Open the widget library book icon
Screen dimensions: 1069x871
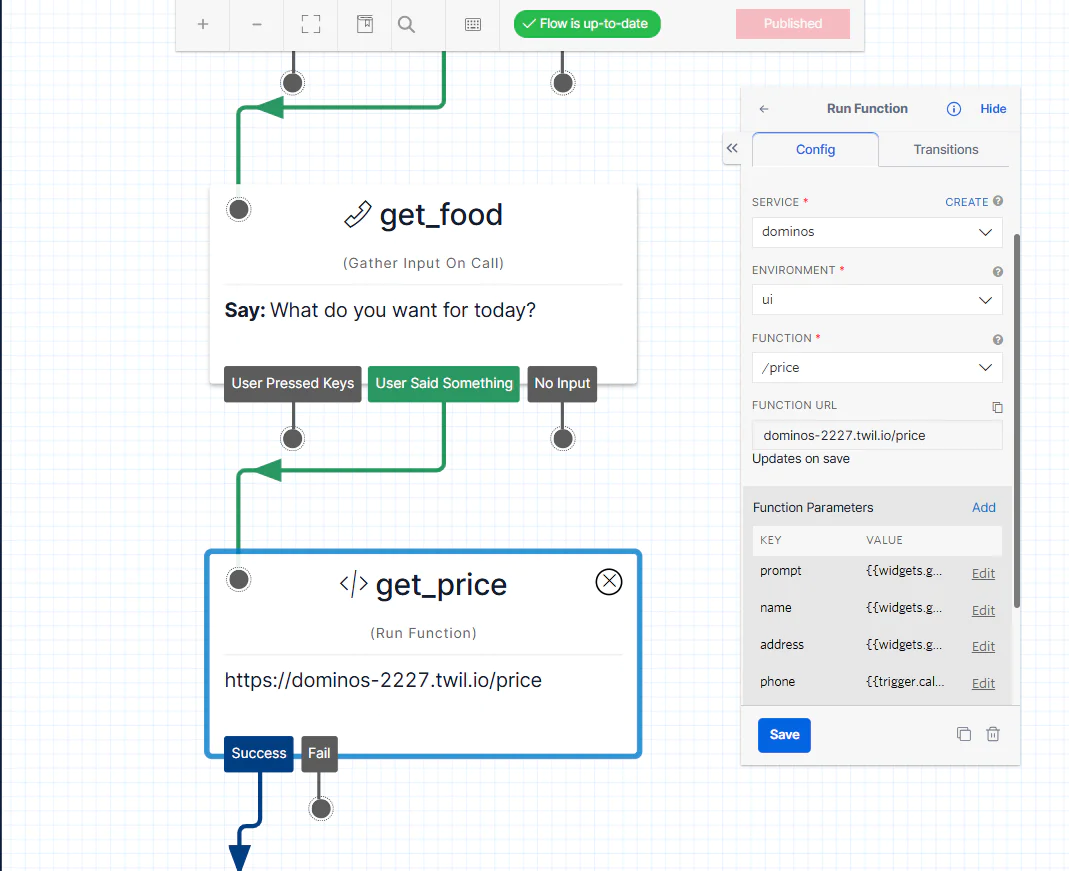click(x=365, y=25)
